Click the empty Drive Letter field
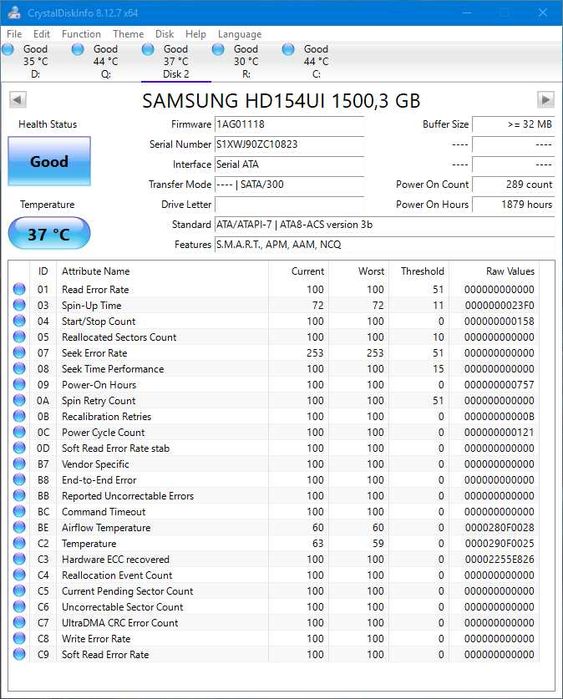Image resolution: width=563 pixels, height=699 pixels. (289, 205)
